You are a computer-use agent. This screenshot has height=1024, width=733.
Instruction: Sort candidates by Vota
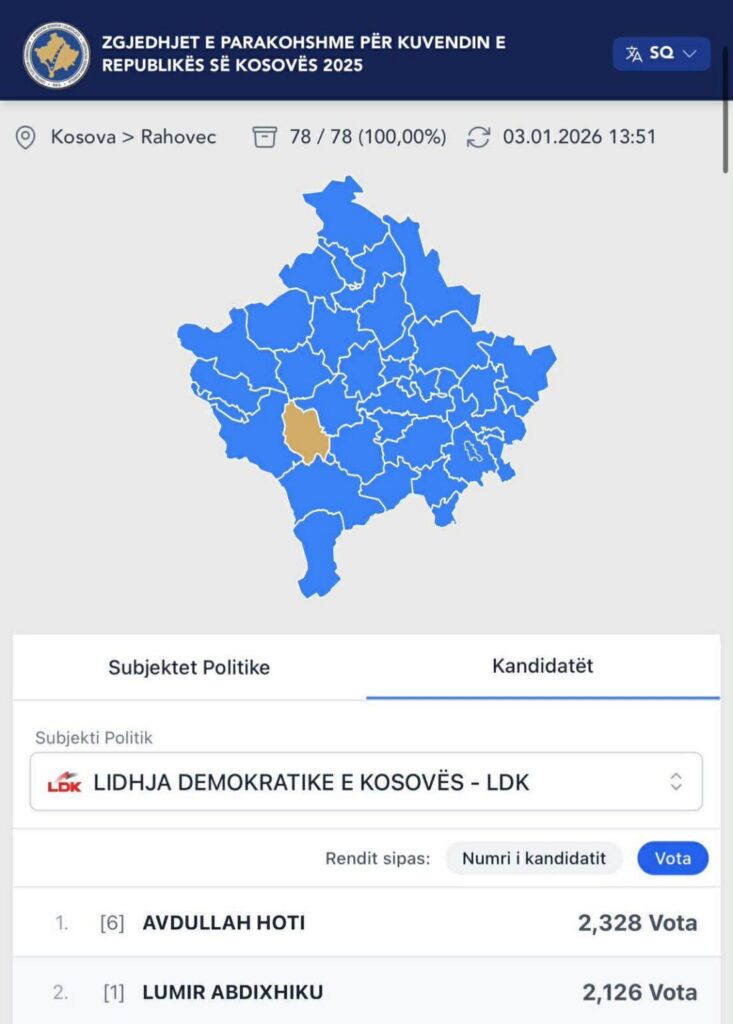click(x=672, y=858)
